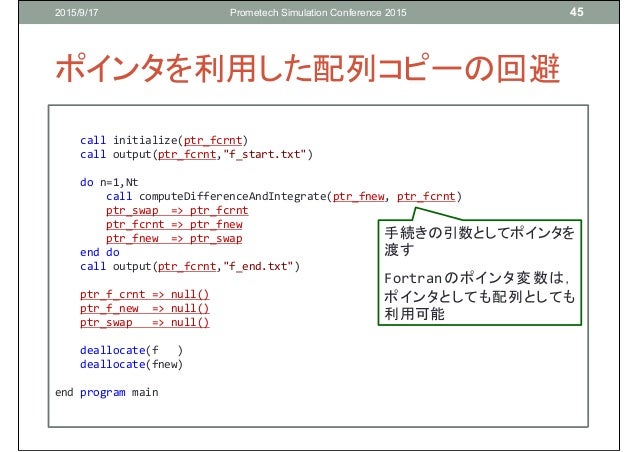Click the line containing "f_start.txt"
The height and width of the screenshot is (452, 638).
(196, 155)
